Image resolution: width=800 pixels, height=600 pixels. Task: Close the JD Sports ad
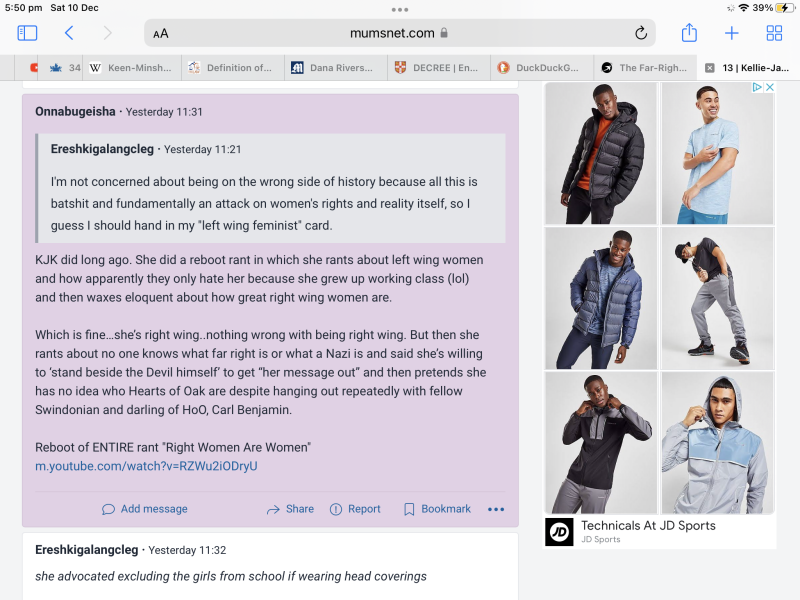coord(769,88)
